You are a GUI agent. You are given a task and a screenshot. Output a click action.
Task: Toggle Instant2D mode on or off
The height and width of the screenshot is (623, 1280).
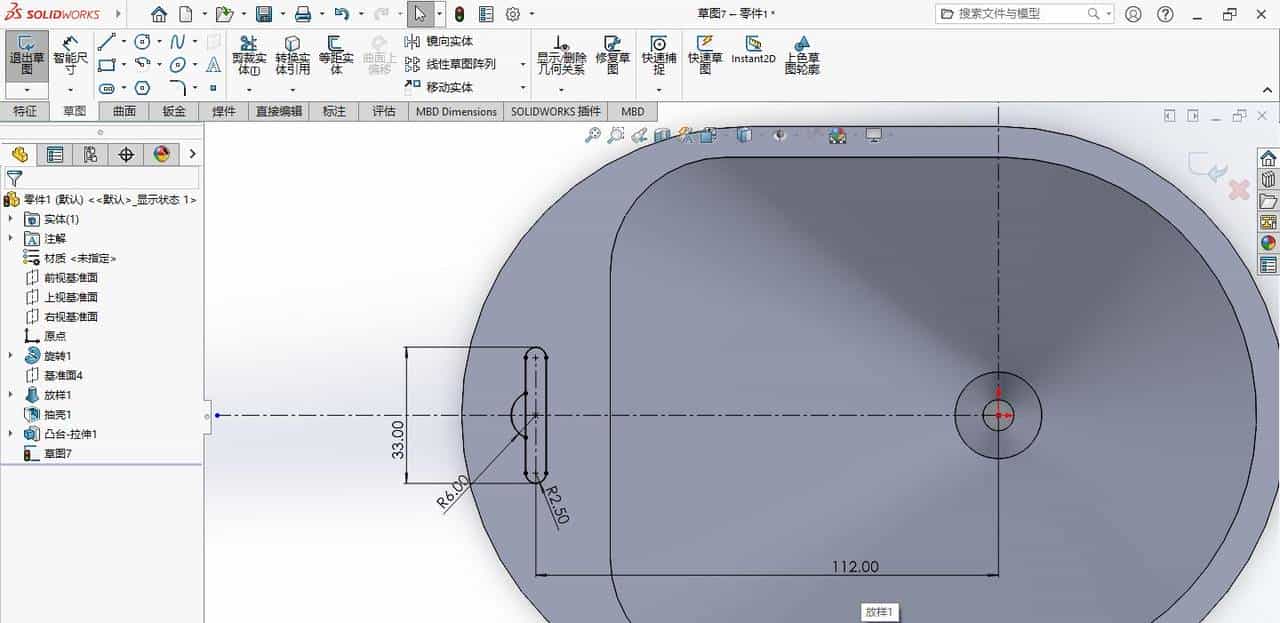tap(754, 50)
